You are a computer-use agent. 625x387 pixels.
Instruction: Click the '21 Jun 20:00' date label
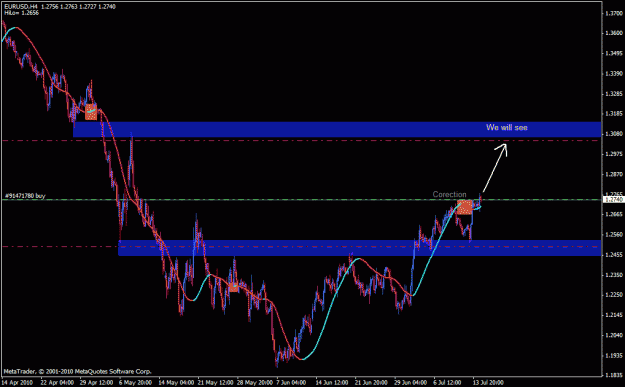(371, 383)
